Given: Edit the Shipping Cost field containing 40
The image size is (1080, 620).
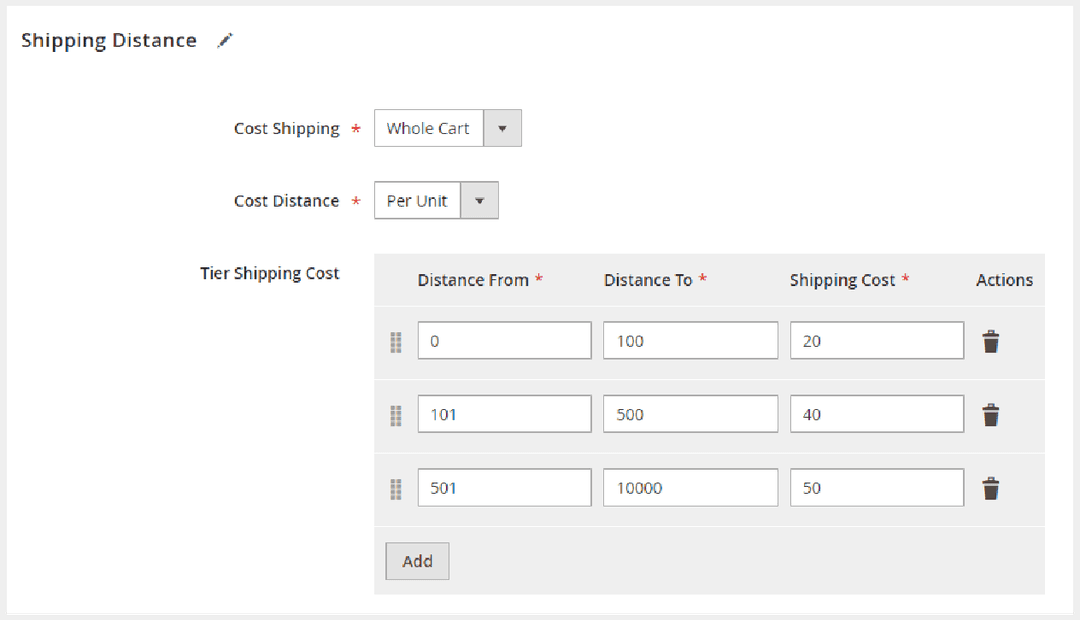Looking at the screenshot, I should (x=876, y=414).
